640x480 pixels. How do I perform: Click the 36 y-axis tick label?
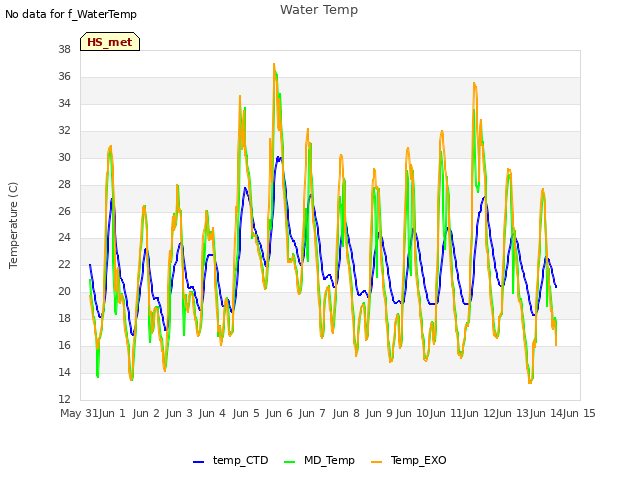point(64,76)
